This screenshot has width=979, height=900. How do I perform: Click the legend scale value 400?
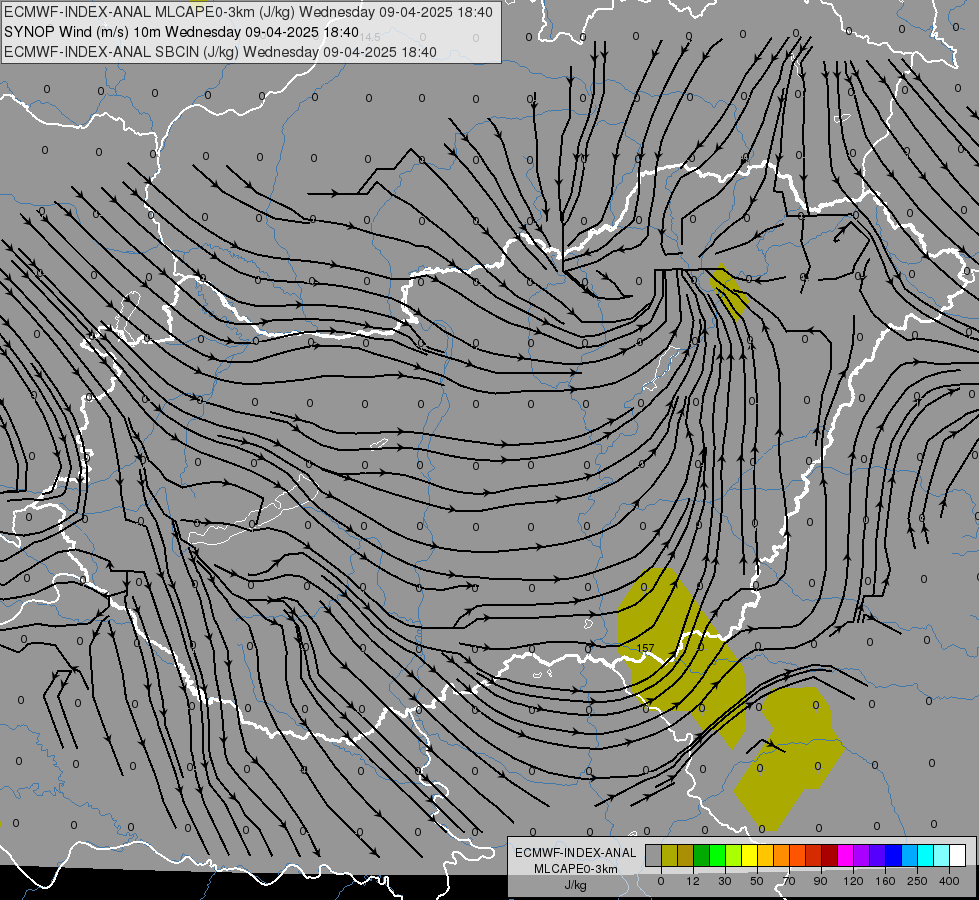point(949,881)
